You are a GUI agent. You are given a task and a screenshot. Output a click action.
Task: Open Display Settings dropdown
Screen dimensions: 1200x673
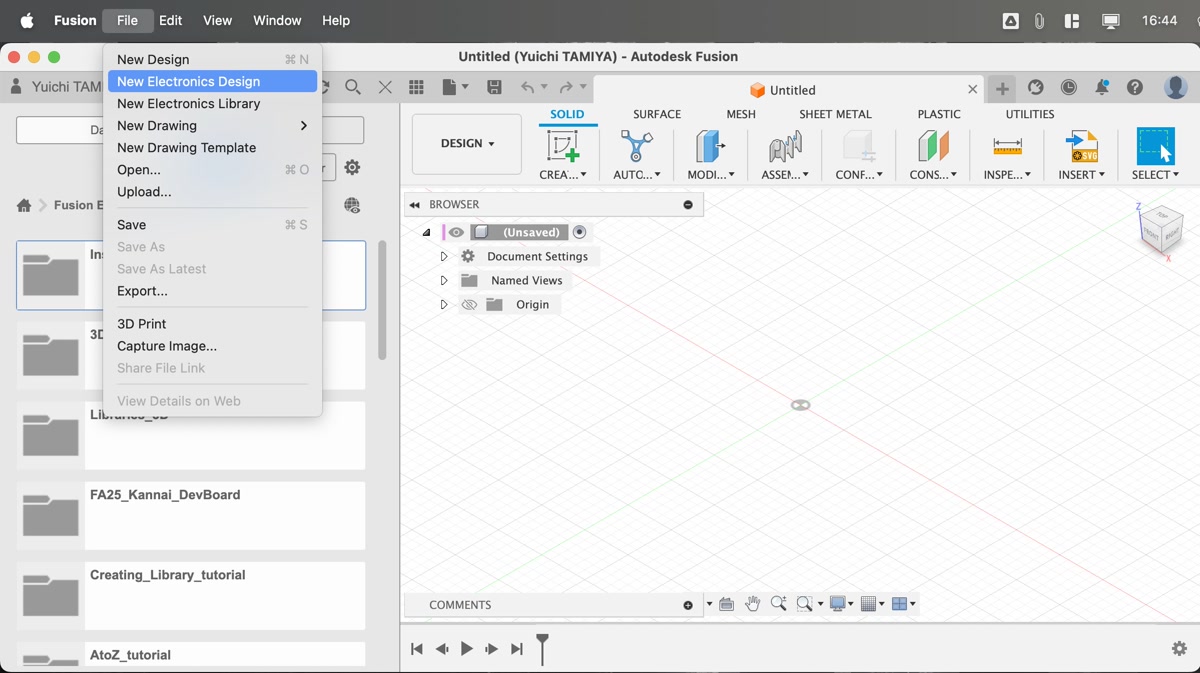(842, 604)
